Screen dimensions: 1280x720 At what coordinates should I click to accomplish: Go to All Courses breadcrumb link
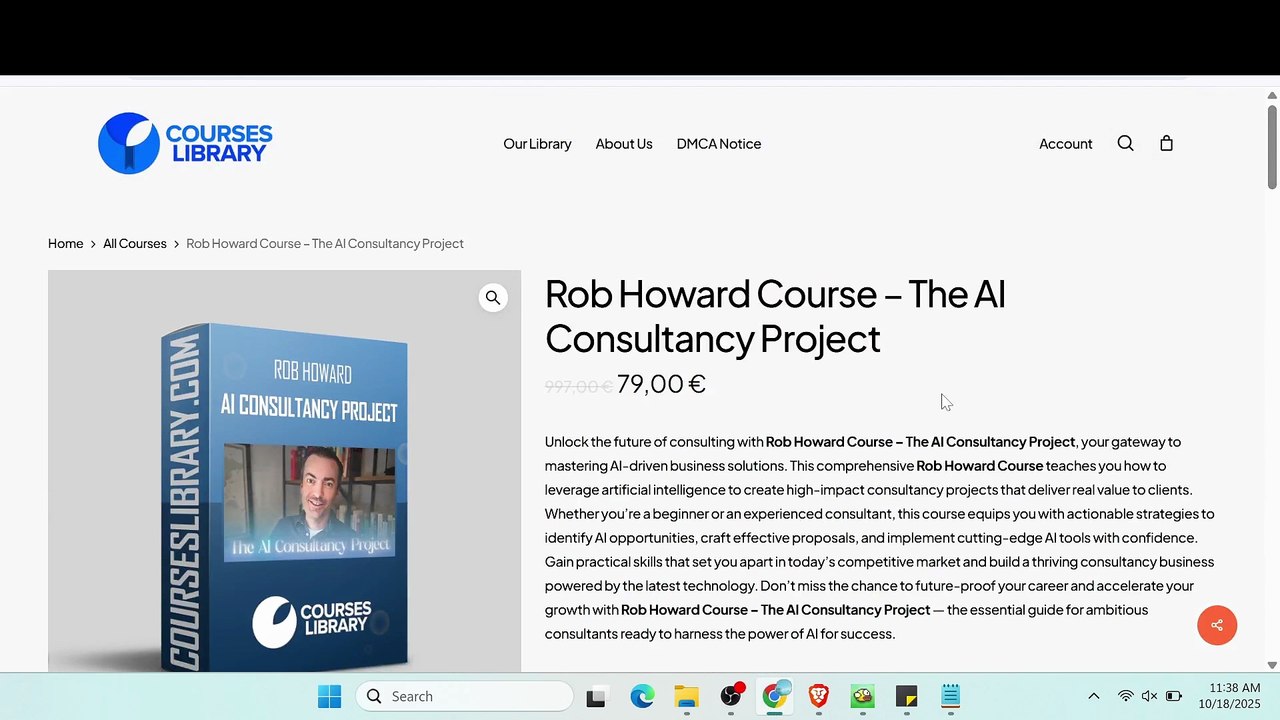(x=135, y=243)
